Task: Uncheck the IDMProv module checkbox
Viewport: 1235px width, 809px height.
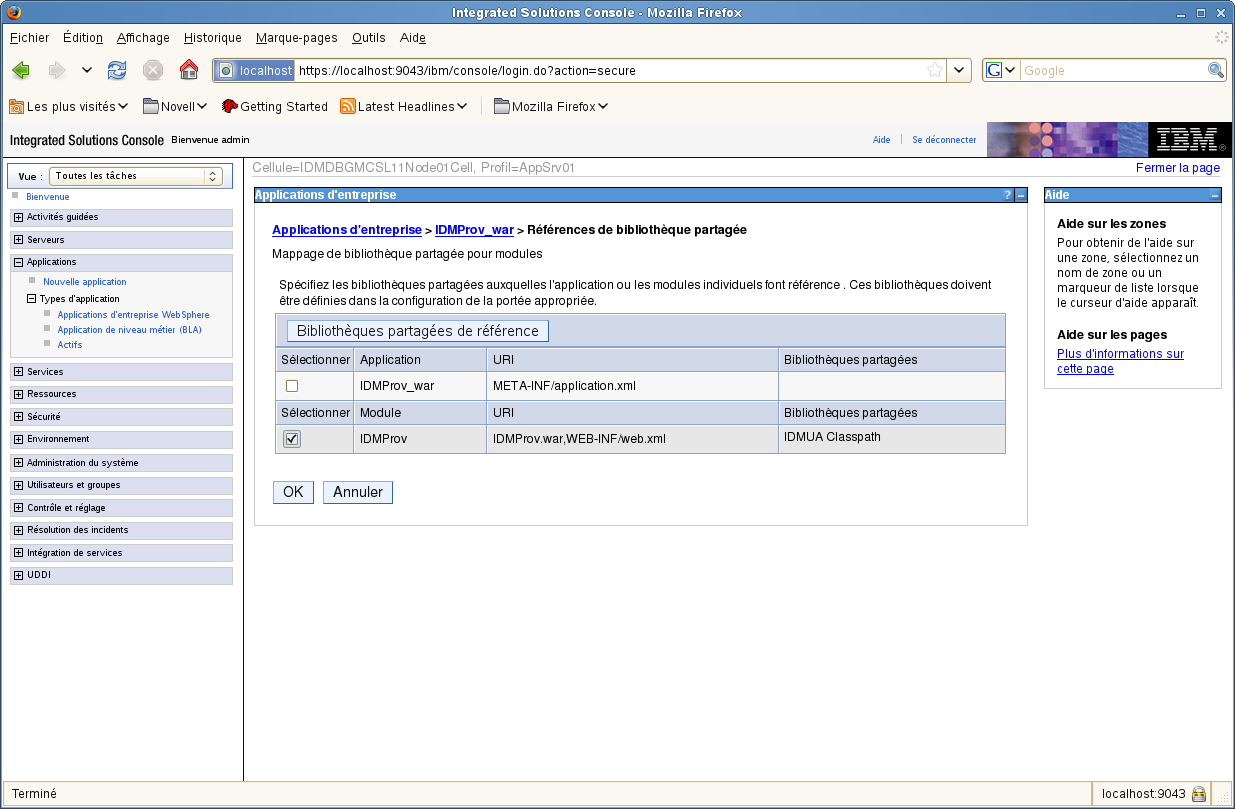Action: coord(292,439)
